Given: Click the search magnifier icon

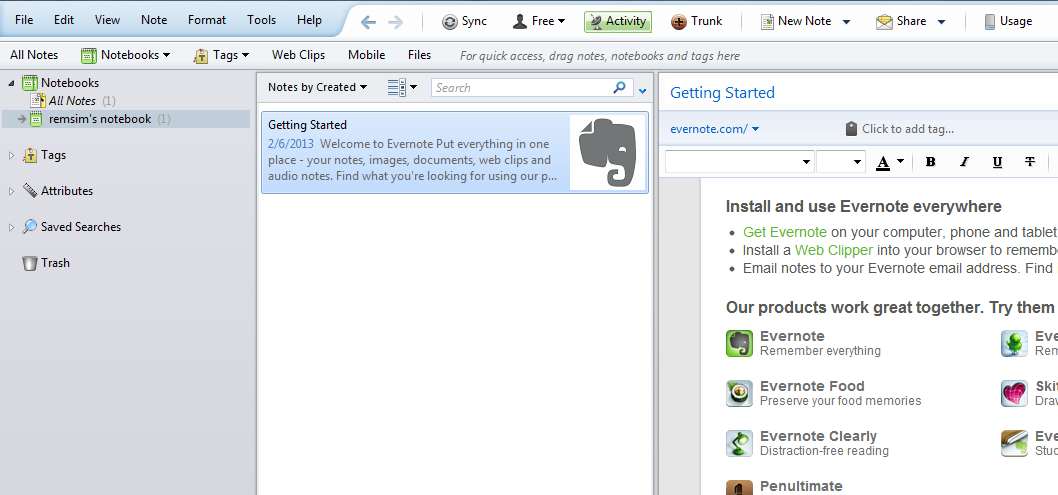Looking at the screenshot, I should point(619,87).
